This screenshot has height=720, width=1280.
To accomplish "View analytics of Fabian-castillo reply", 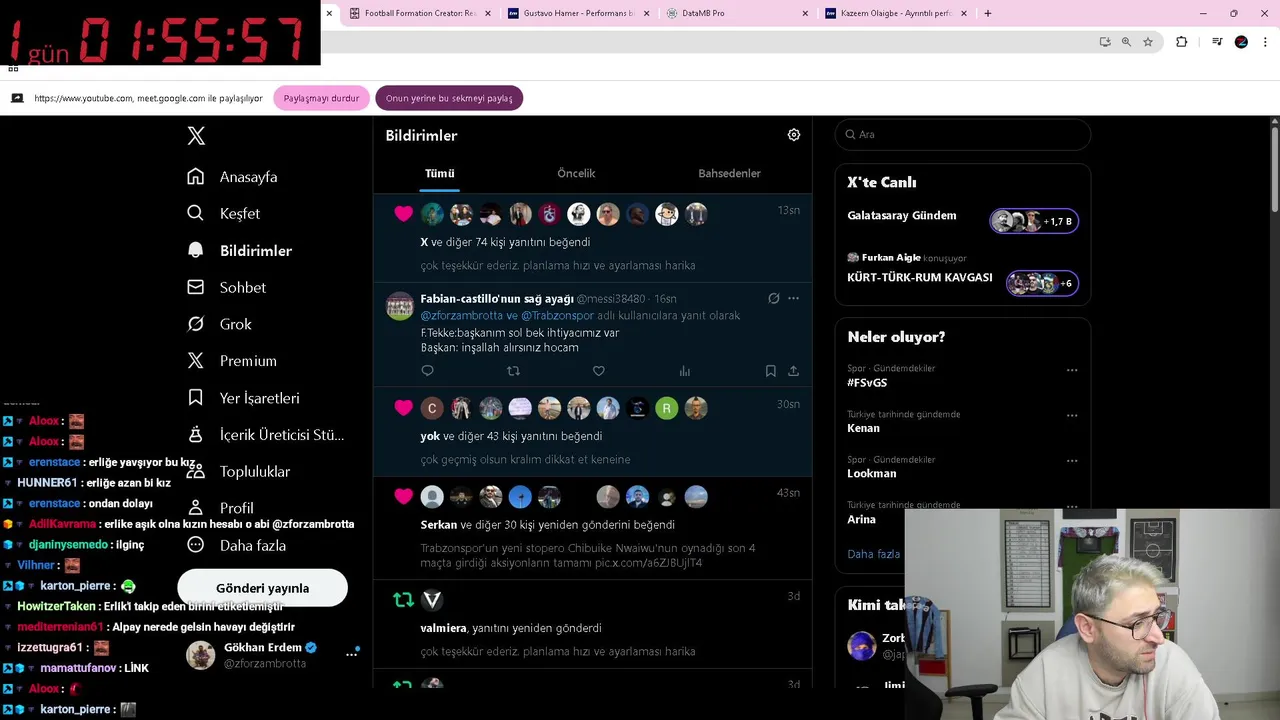I will click(685, 371).
